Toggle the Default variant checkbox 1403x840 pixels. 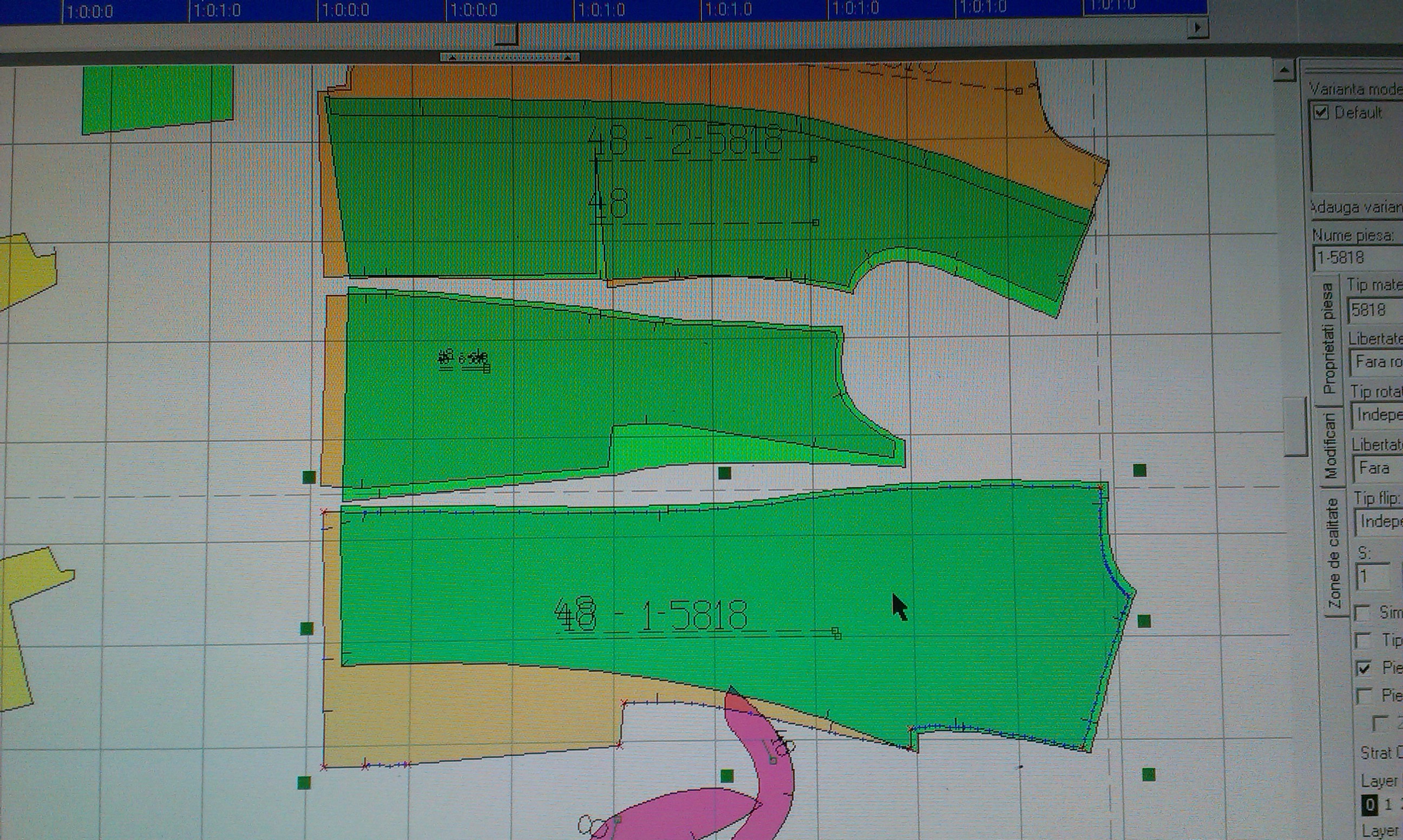(x=1321, y=112)
